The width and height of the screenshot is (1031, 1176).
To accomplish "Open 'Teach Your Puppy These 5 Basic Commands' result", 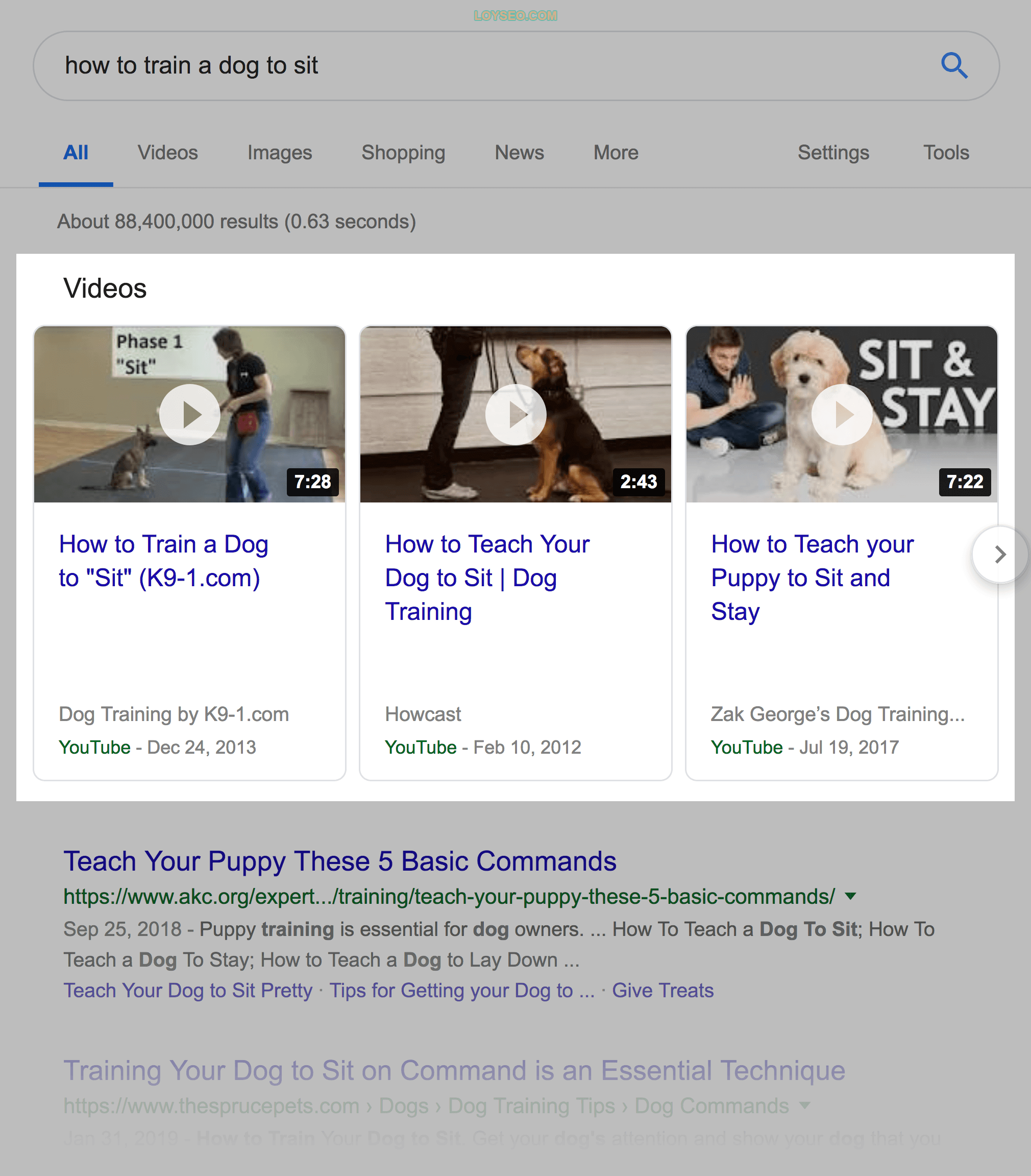I will coord(340,862).
